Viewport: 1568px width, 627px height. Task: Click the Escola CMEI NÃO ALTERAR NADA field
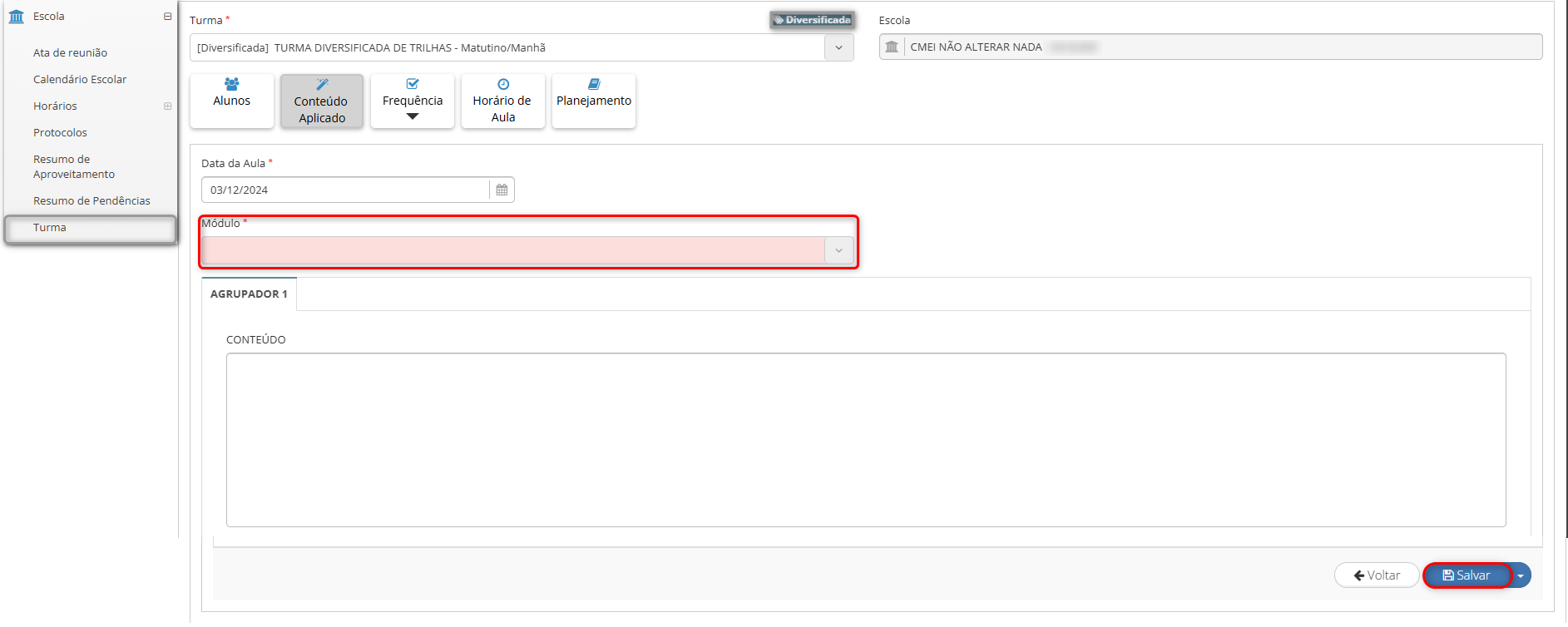pos(1210,47)
